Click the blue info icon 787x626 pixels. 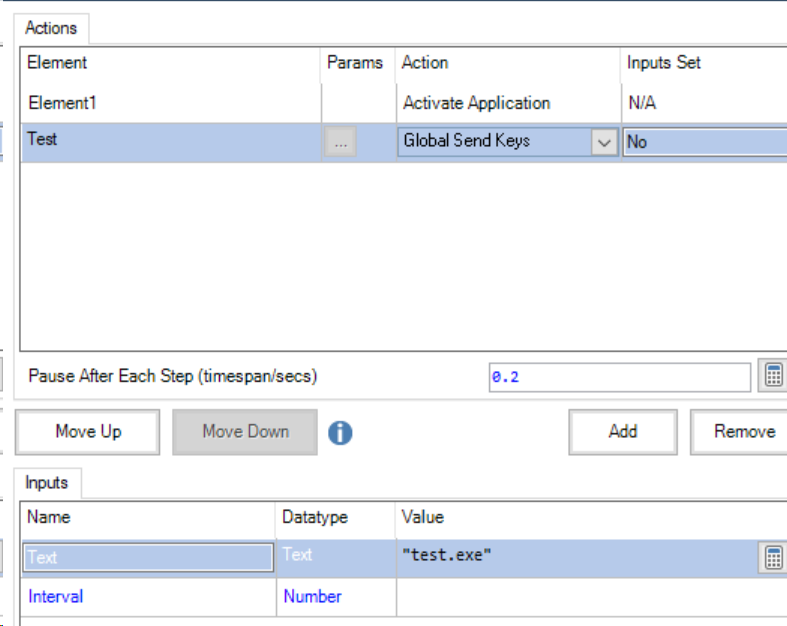(x=340, y=432)
